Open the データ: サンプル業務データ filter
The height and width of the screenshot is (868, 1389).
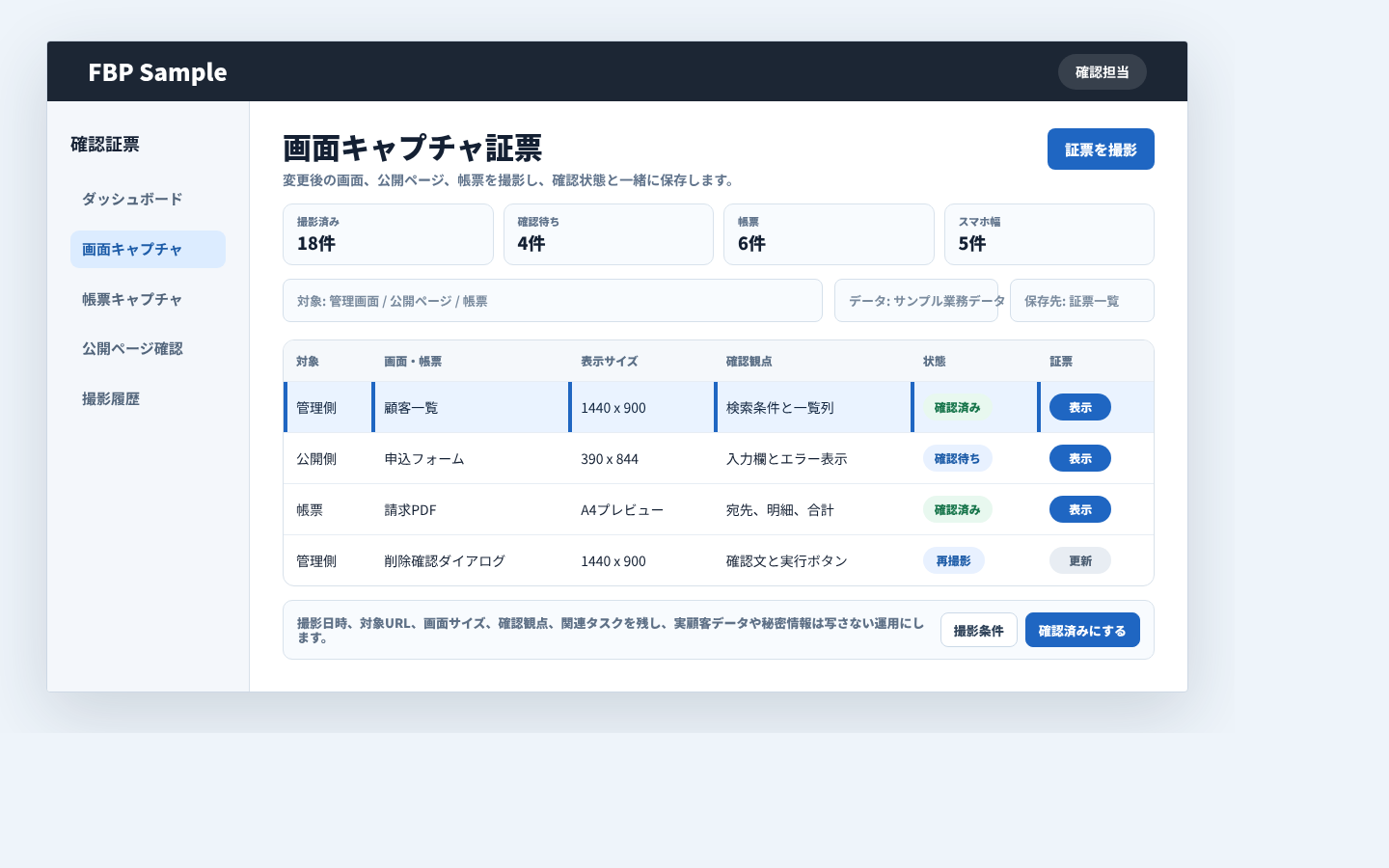916,301
